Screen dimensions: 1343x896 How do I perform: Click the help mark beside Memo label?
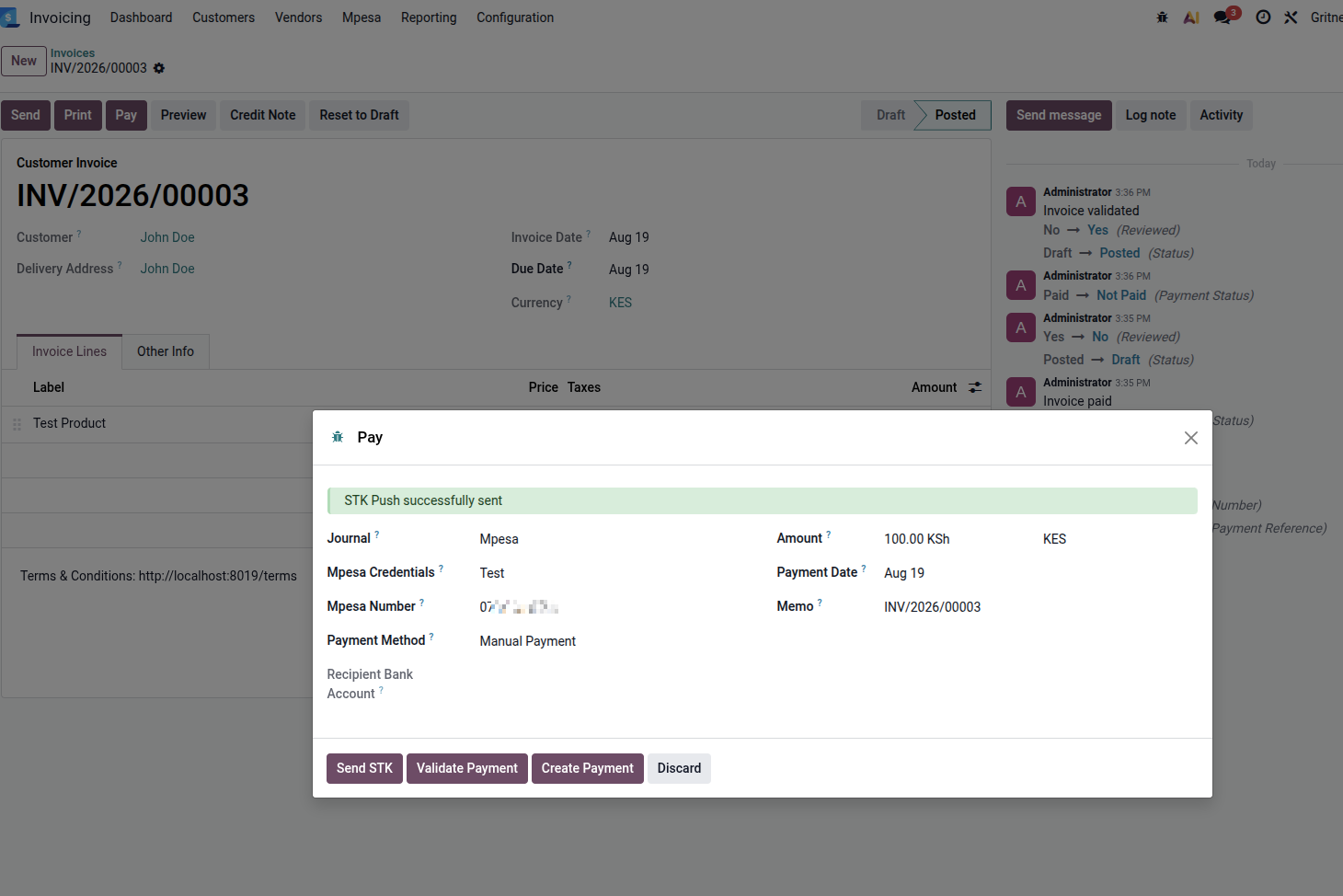point(820,603)
